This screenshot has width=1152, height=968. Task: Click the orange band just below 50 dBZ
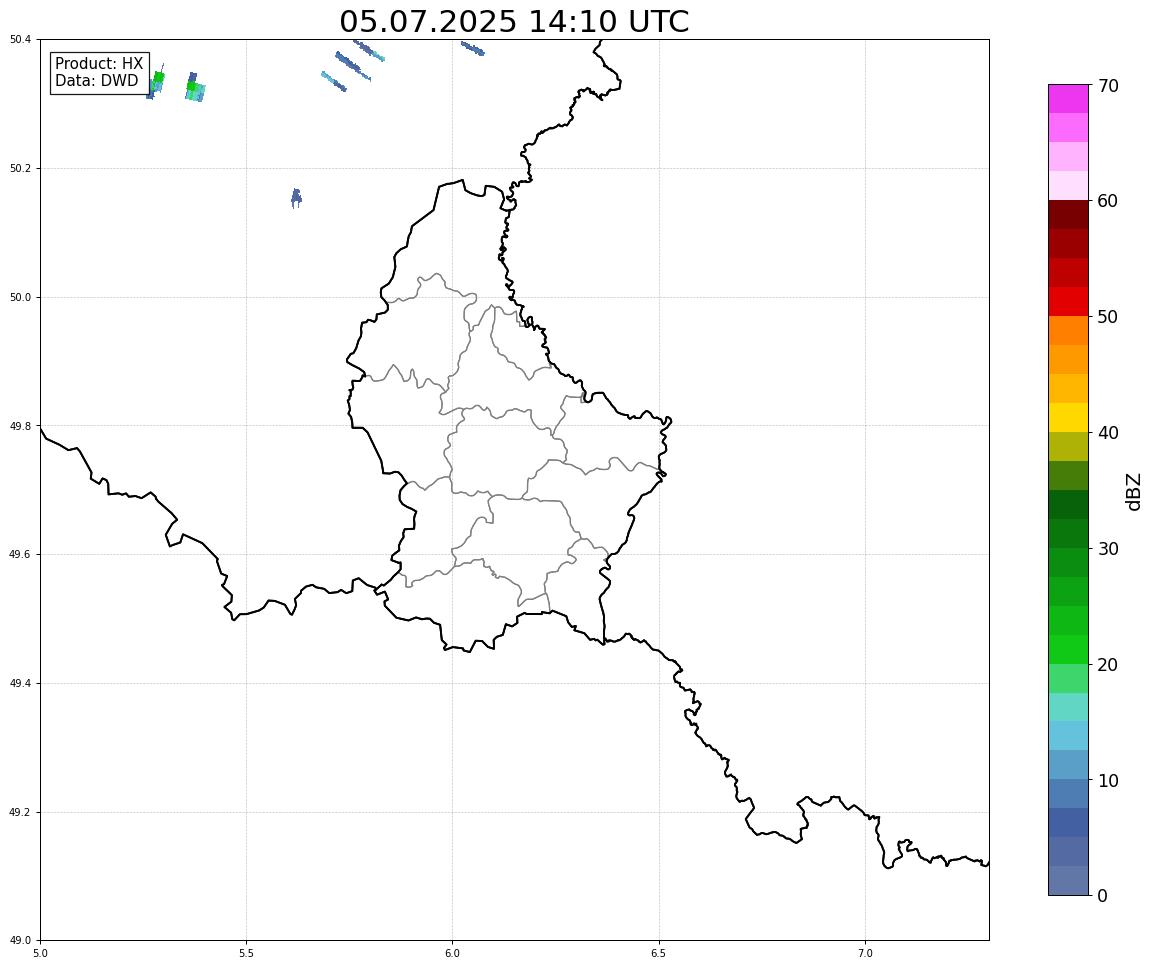tap(1068, 331)
